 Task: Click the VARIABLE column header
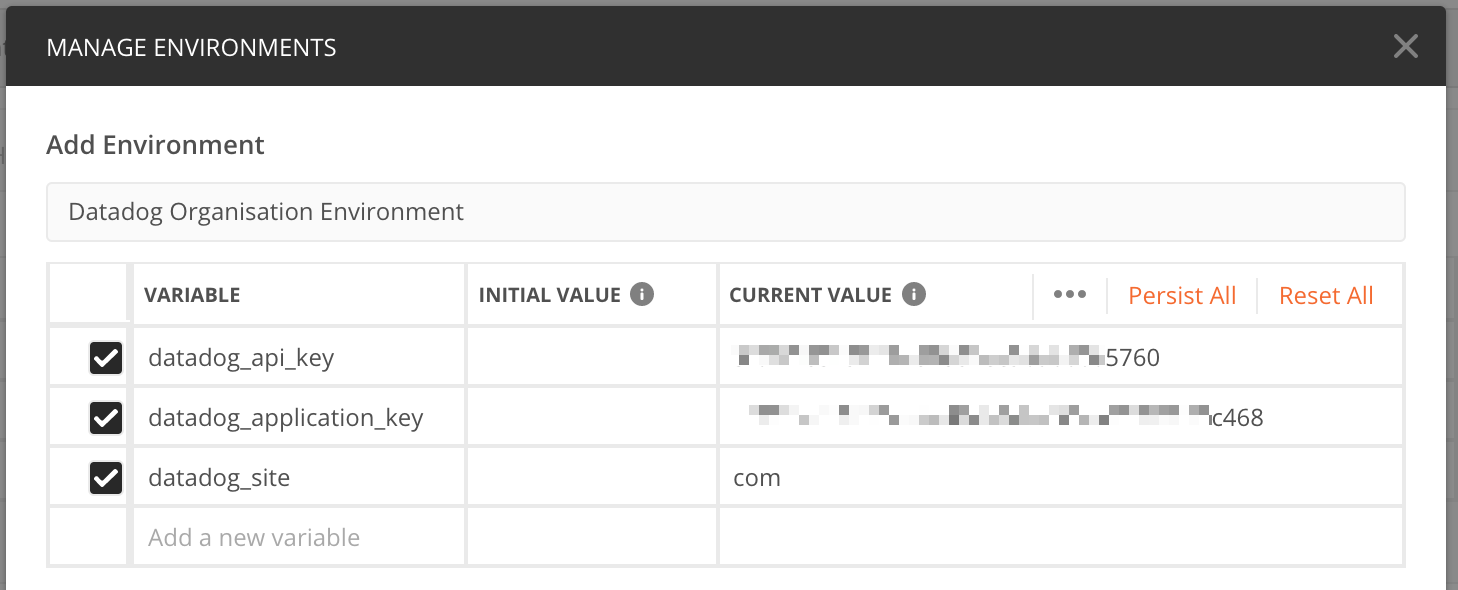pos(194,294)
